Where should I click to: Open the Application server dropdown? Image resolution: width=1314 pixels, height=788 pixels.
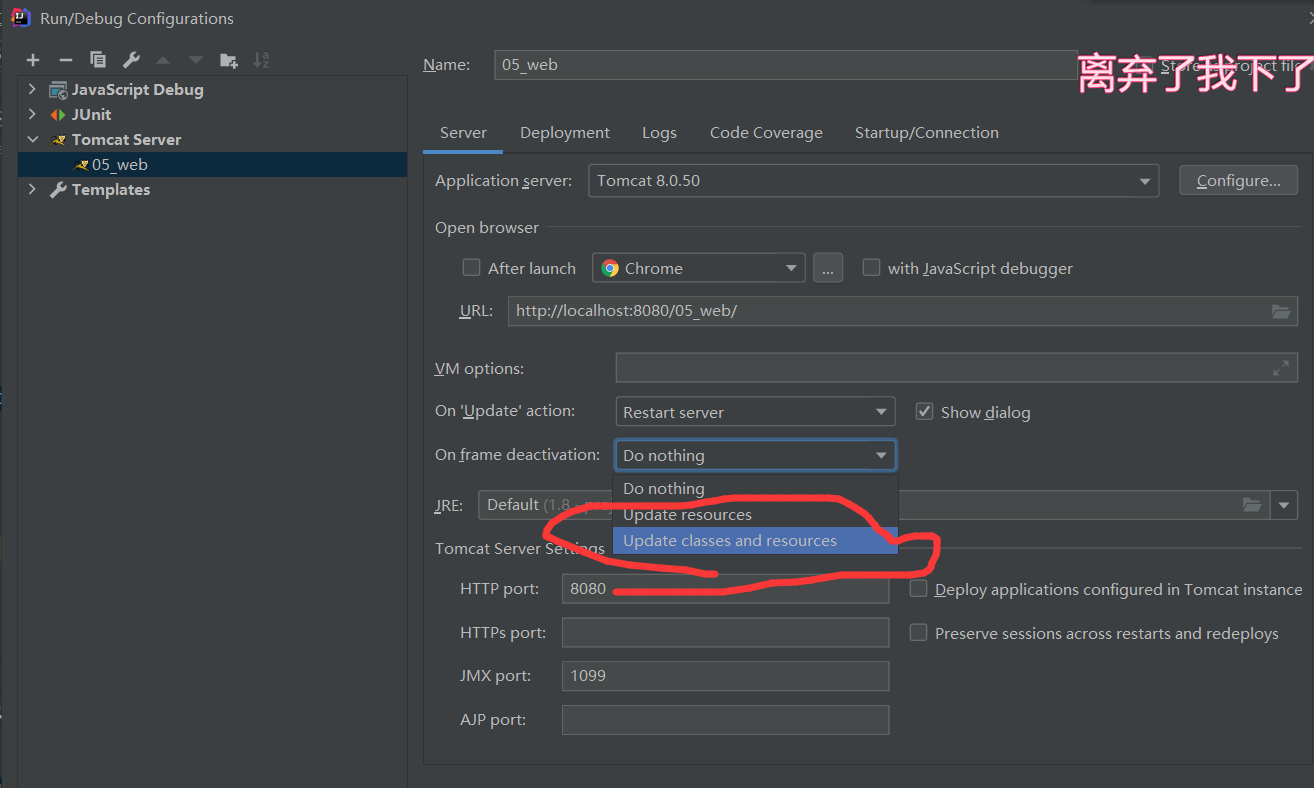click(x=873, y=181)
